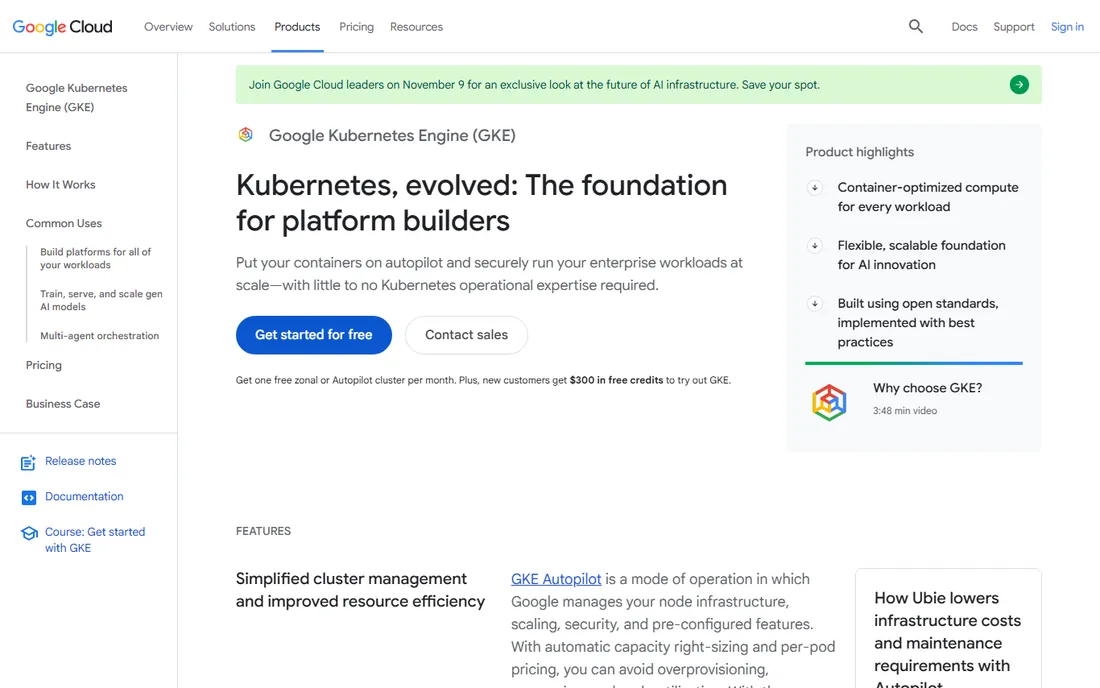
Task: Jump to Business Case section
Action: click(x=63, y=404)
